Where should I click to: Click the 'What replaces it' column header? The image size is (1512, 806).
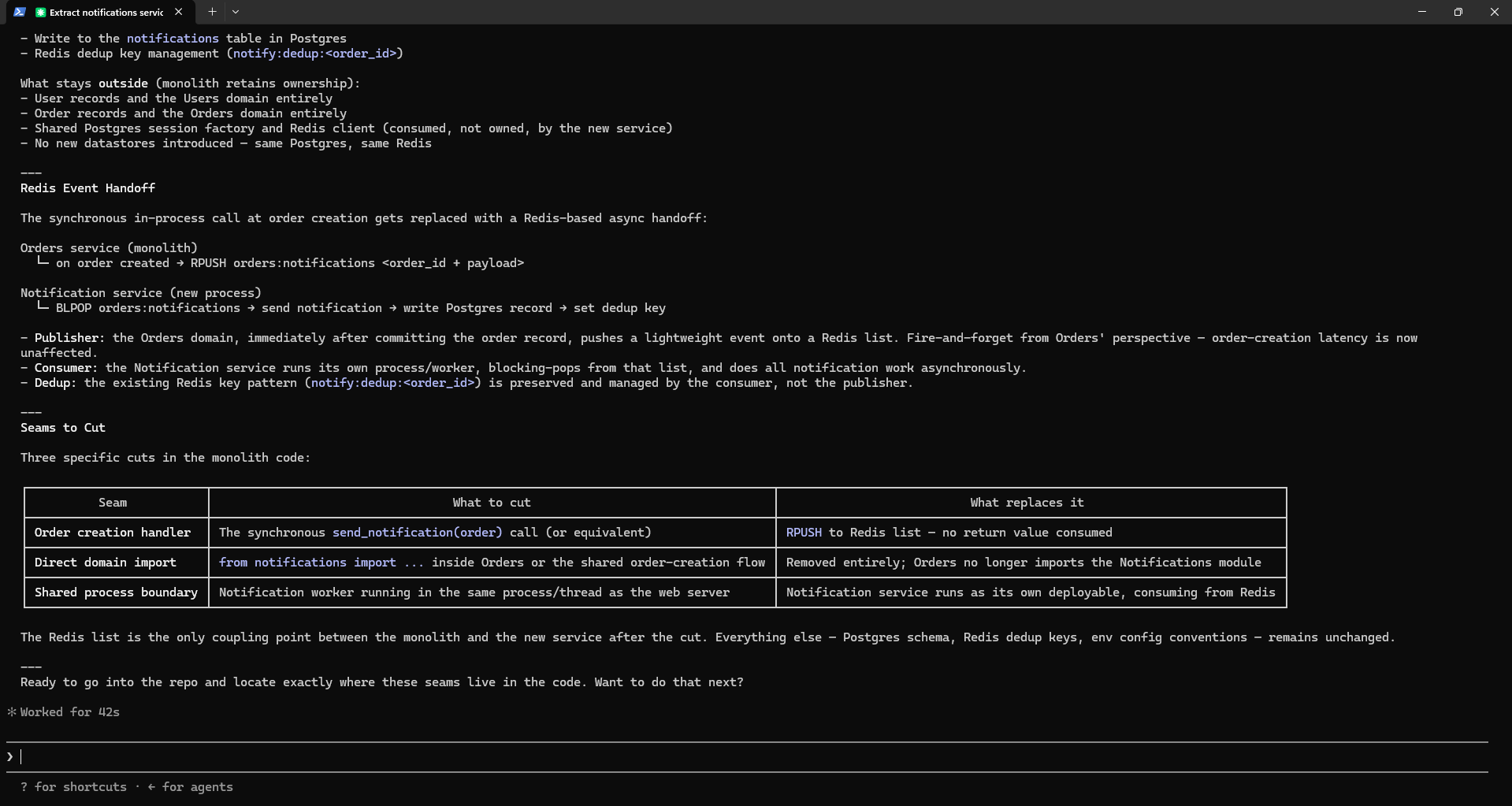pos(1027,503)
